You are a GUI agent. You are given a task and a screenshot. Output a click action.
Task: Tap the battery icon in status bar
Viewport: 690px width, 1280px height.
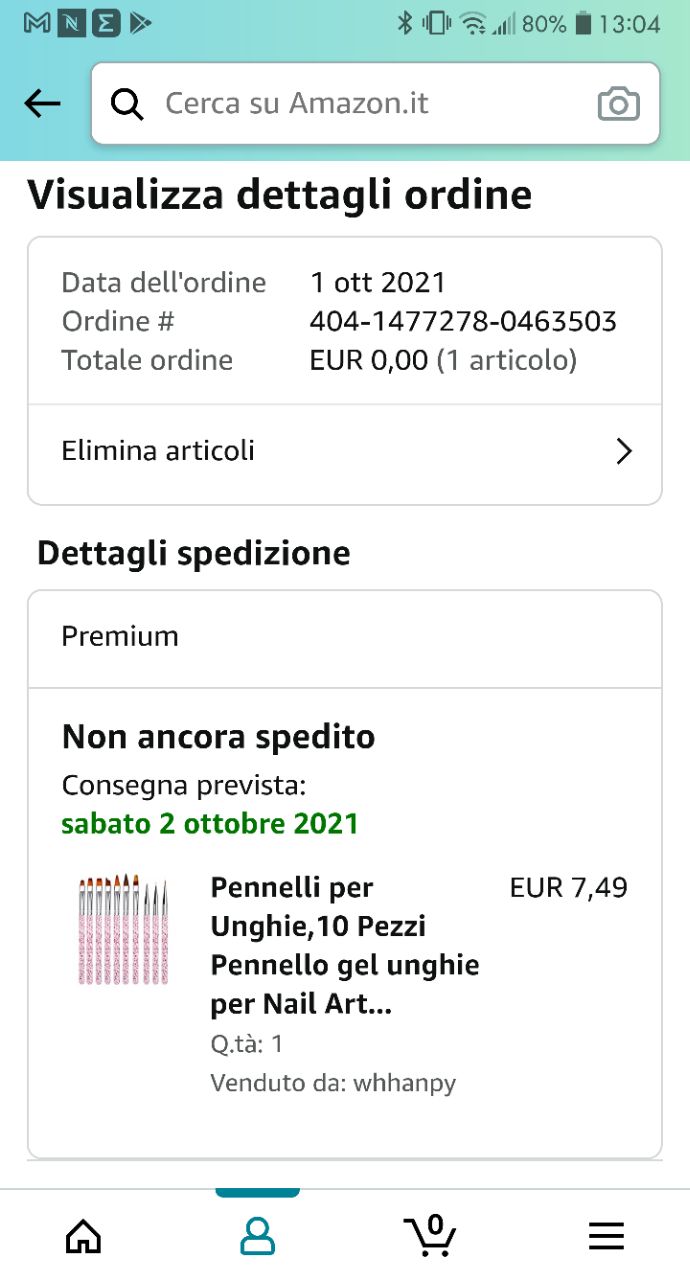pos(584,23)
